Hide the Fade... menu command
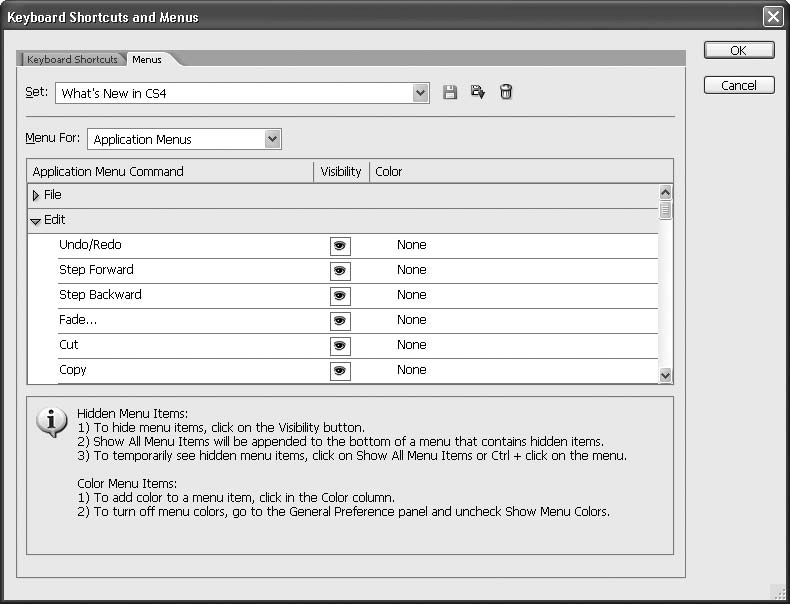Screen dimensions: 790x604 (340, 320)
